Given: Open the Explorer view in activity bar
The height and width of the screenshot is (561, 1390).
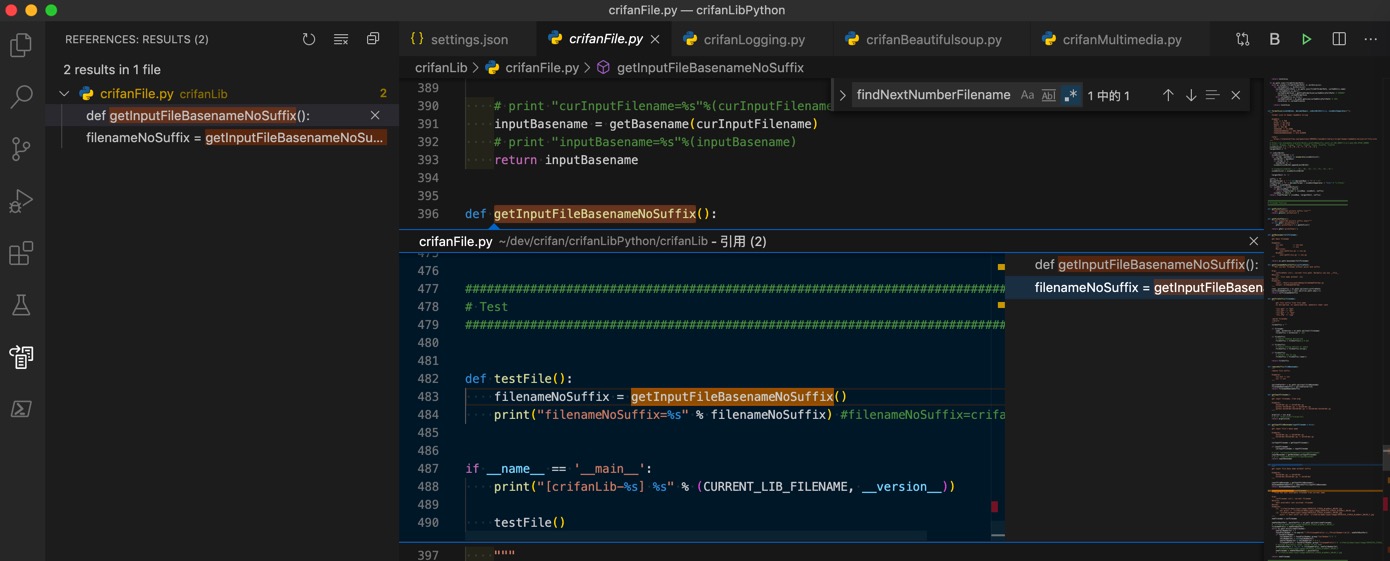Looking at the screenshot, I should click(21, 45).
